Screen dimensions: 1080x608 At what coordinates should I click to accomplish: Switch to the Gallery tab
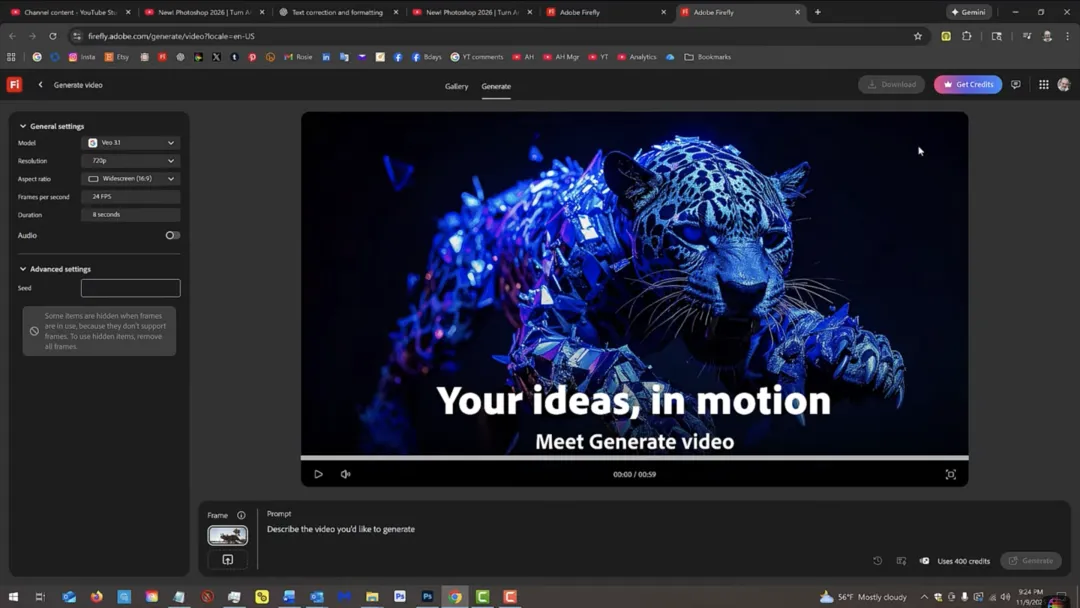pos(456,86)
